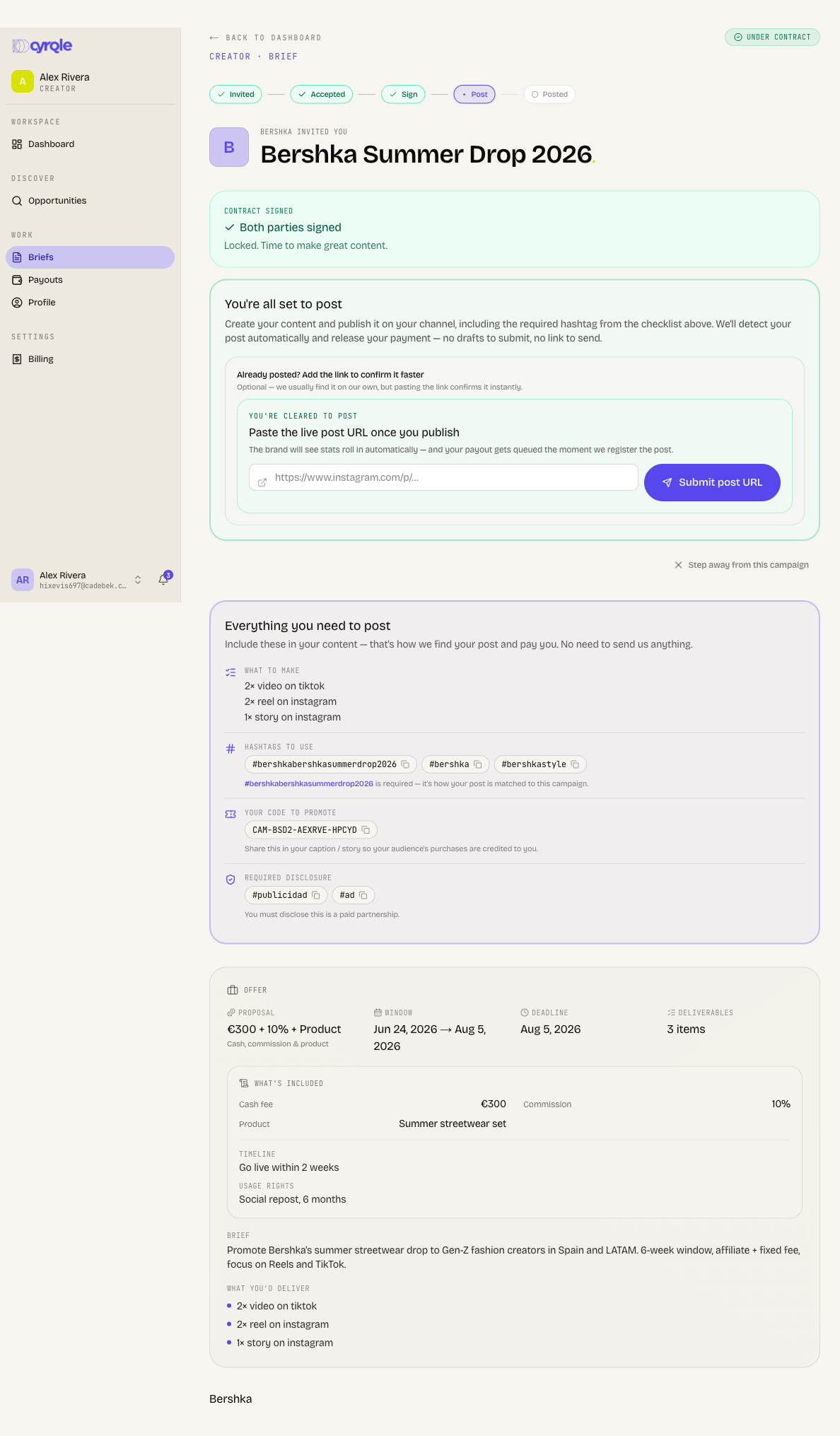Click the Deadline clock icon
The height and width of the screenshot is (1436, 840).
pos(525,1012)
